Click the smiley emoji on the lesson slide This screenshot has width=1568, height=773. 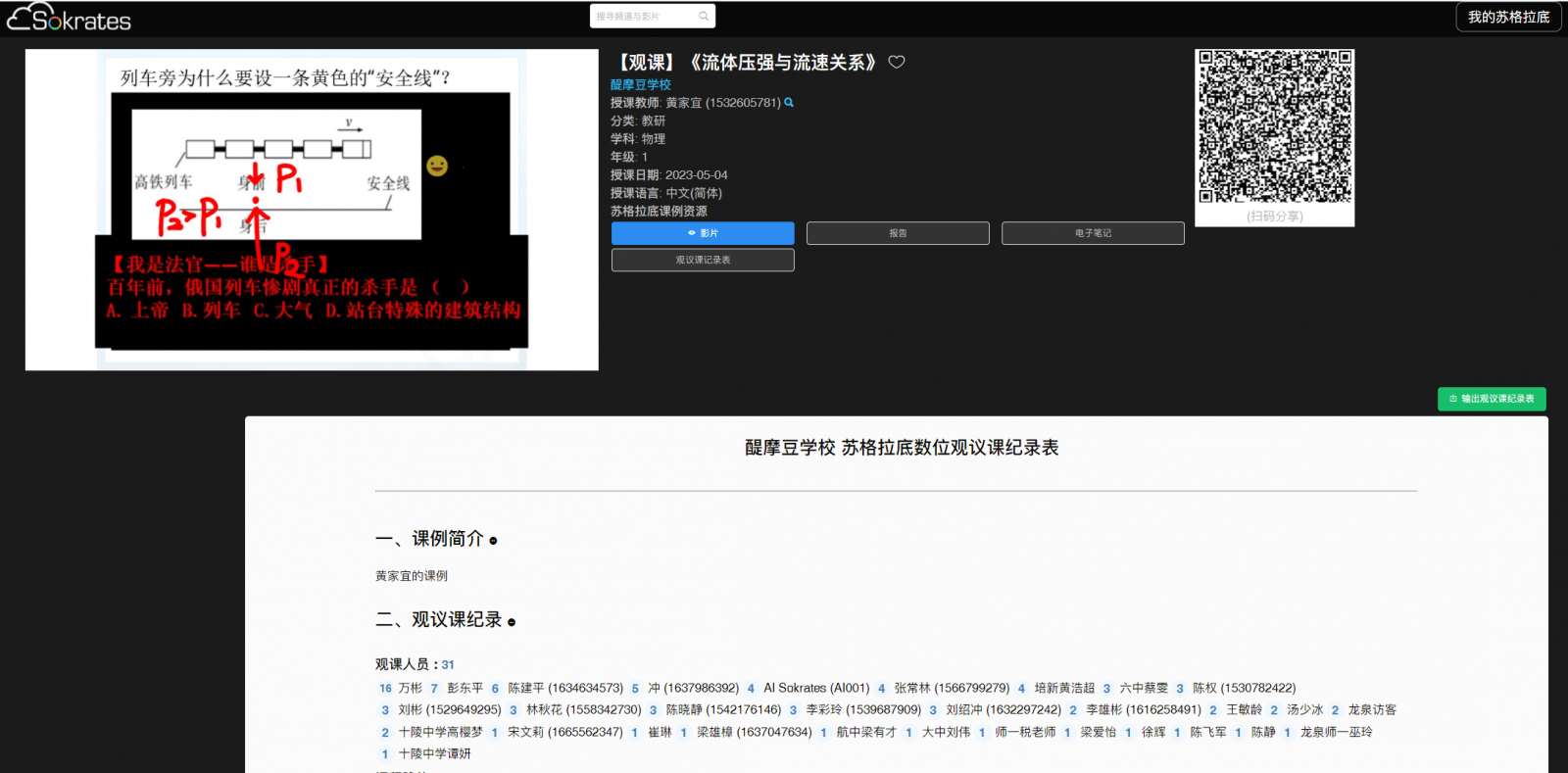click(x=437, y=166)
